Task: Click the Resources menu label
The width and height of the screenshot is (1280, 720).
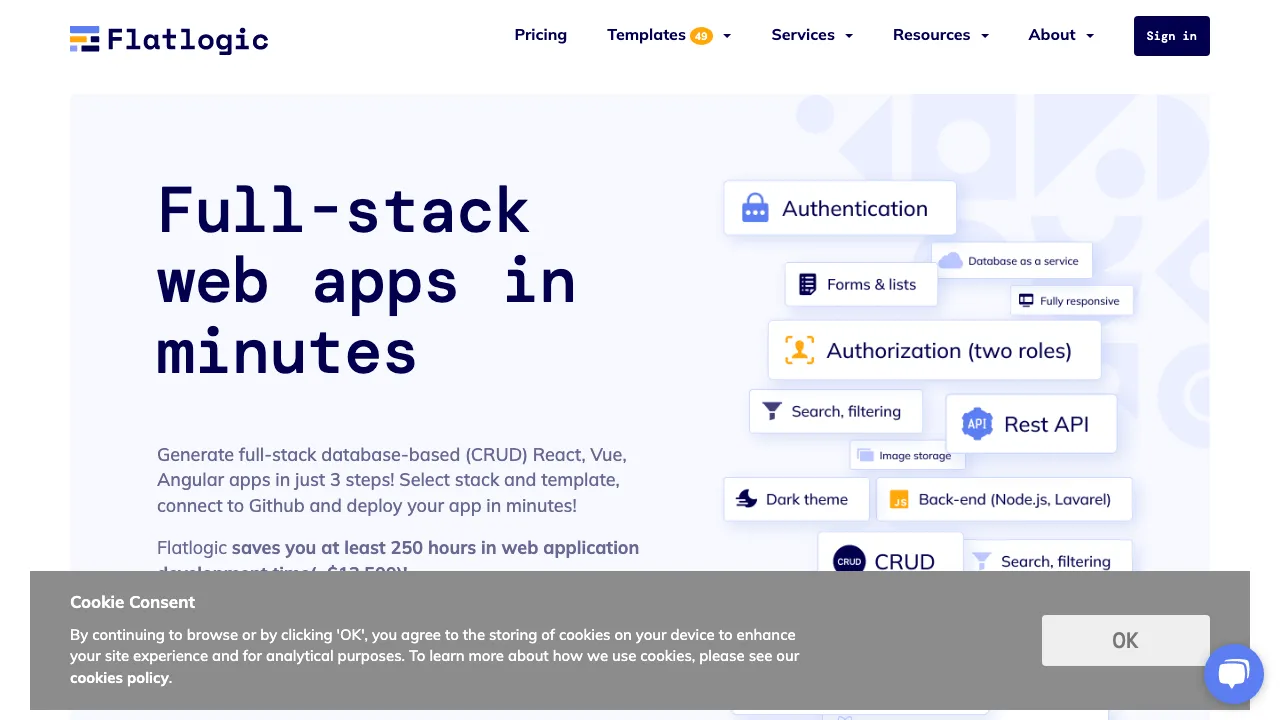Action: point(931,35)
